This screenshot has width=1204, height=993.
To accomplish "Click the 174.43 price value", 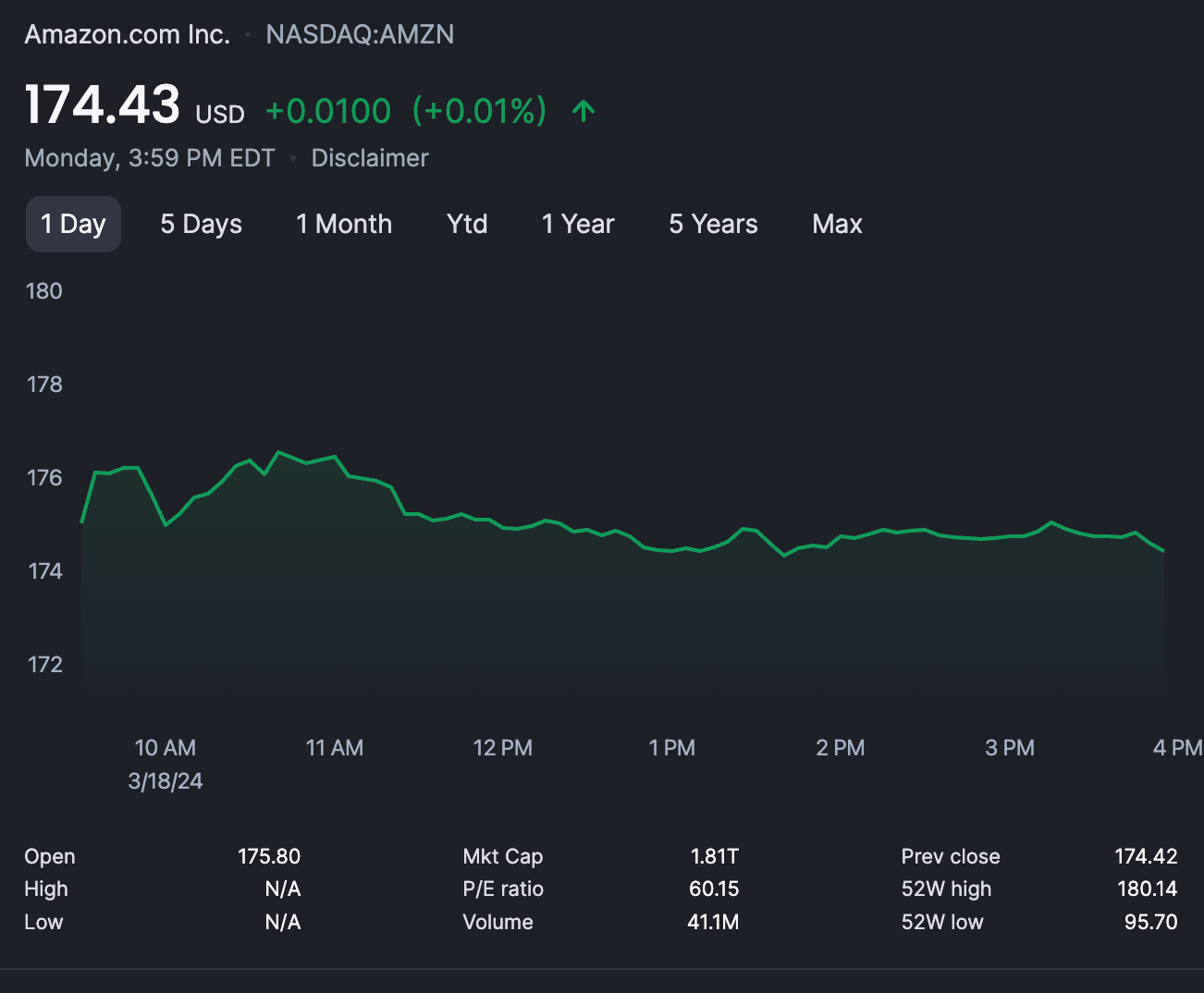I will pyautogui.click(x=102, y=104).
